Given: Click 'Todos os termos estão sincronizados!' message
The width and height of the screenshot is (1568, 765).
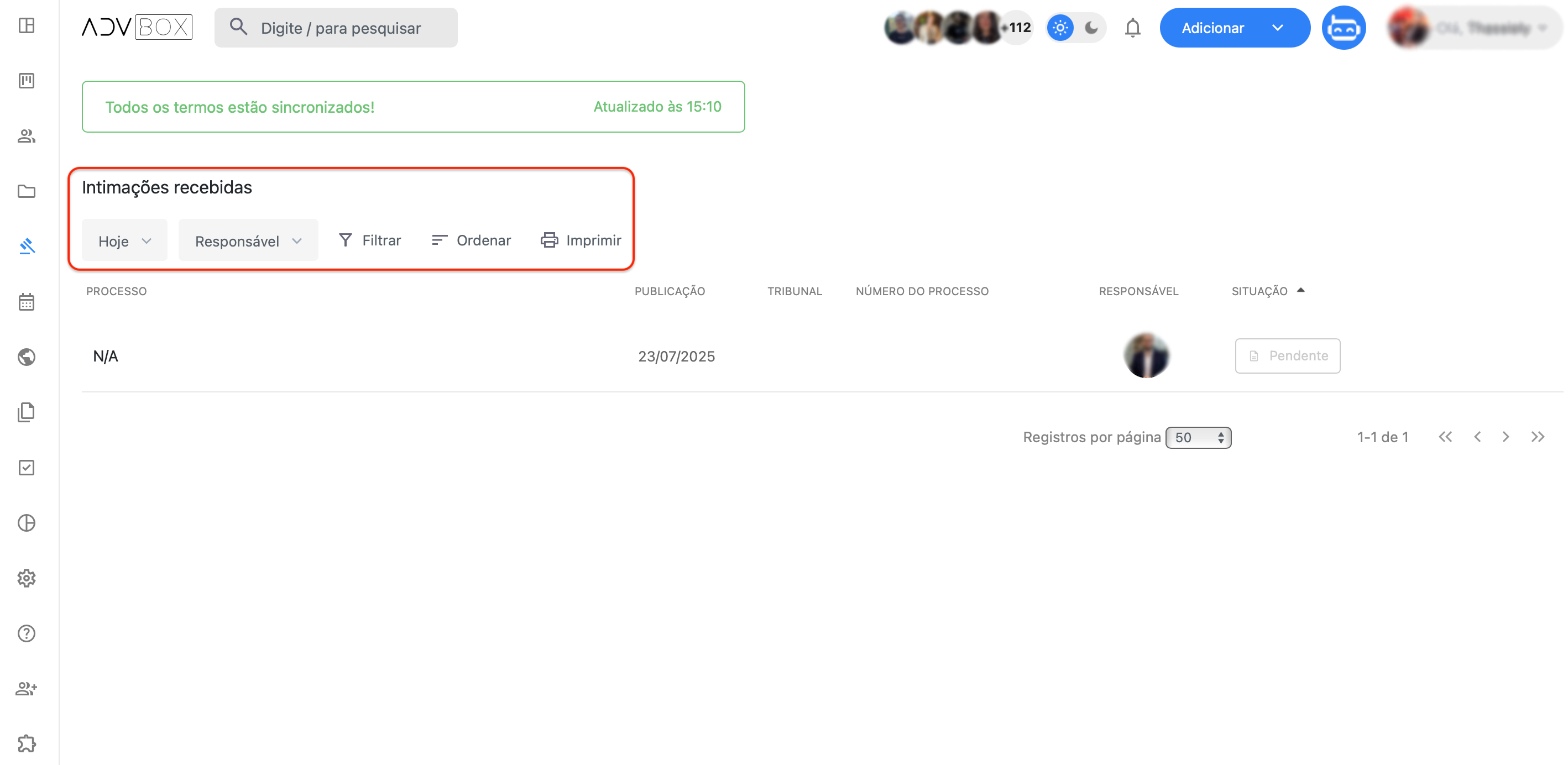Looking at the screenshot, I should click(240, 107).
